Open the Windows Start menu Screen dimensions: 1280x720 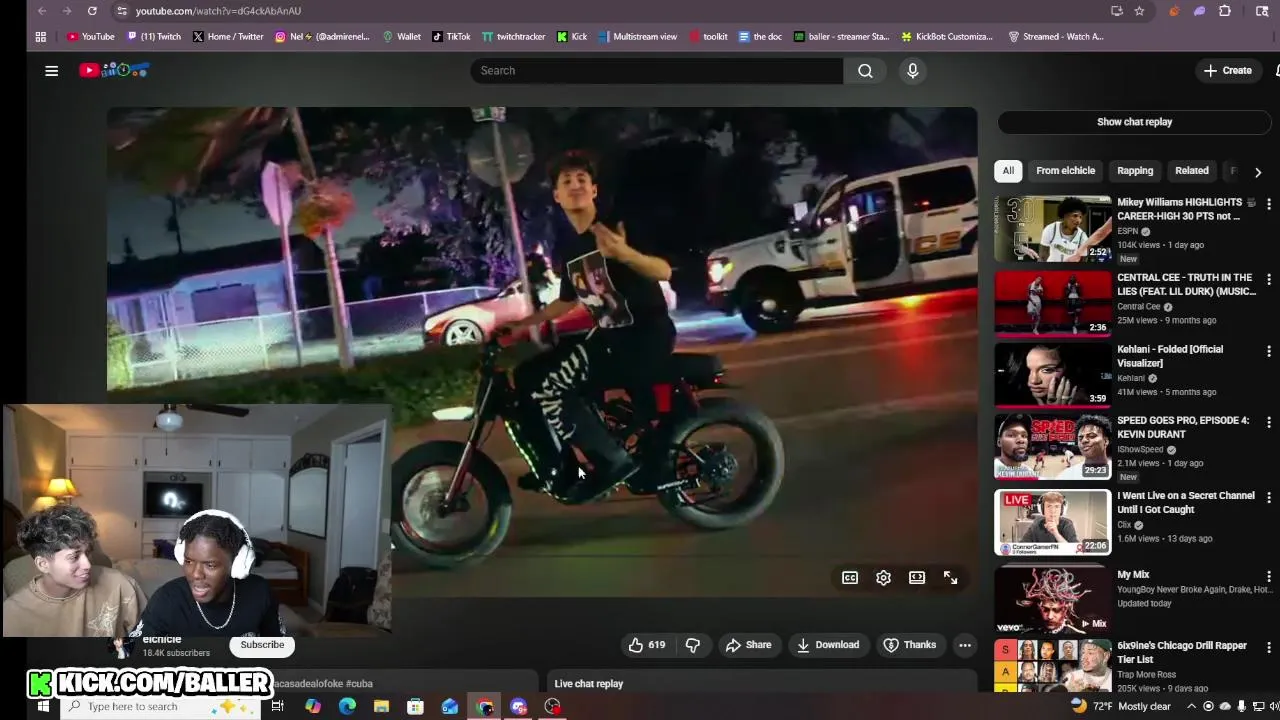pos(43,707)
